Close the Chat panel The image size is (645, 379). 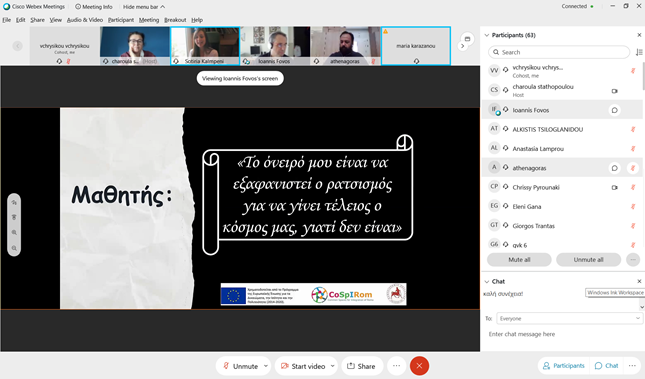[639, 281]
